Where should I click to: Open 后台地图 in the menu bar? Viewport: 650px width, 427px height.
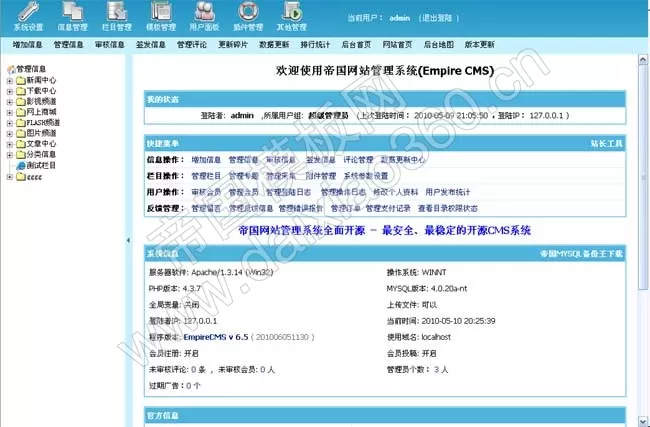[x=439, y=44]
